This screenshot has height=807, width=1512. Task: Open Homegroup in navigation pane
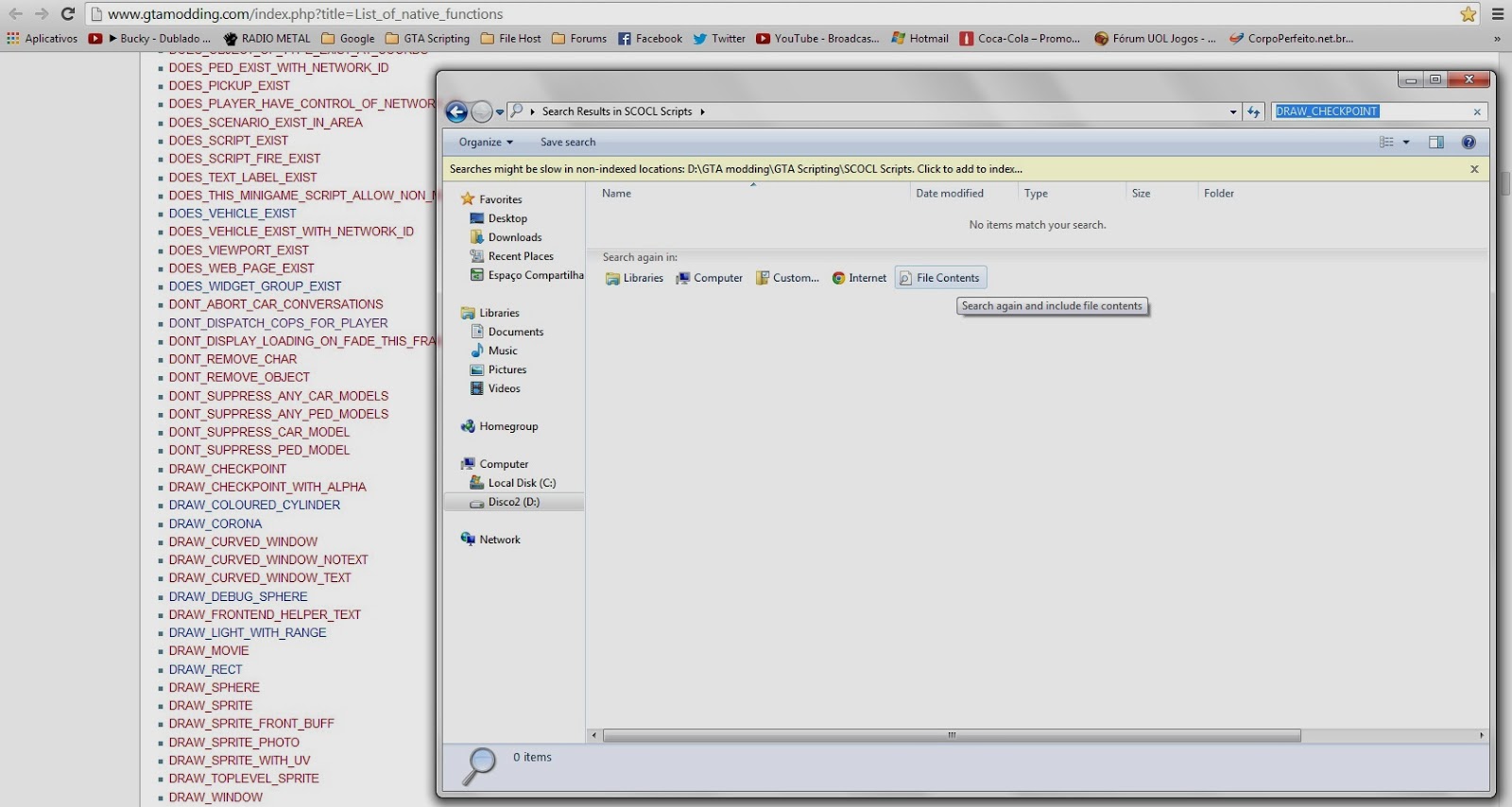pyautogui.click(x=499, y=426)
